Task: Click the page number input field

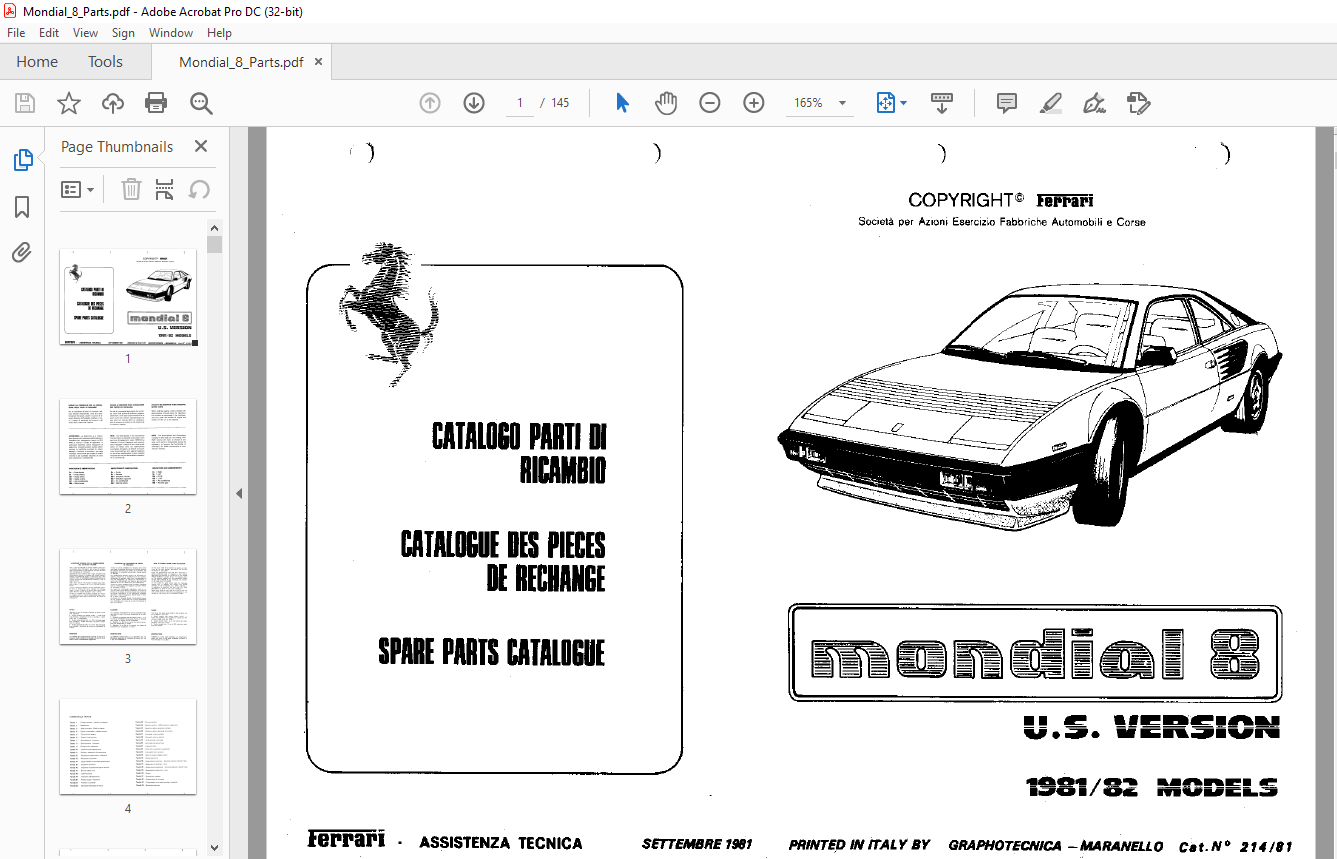Action: click(519, 103)
